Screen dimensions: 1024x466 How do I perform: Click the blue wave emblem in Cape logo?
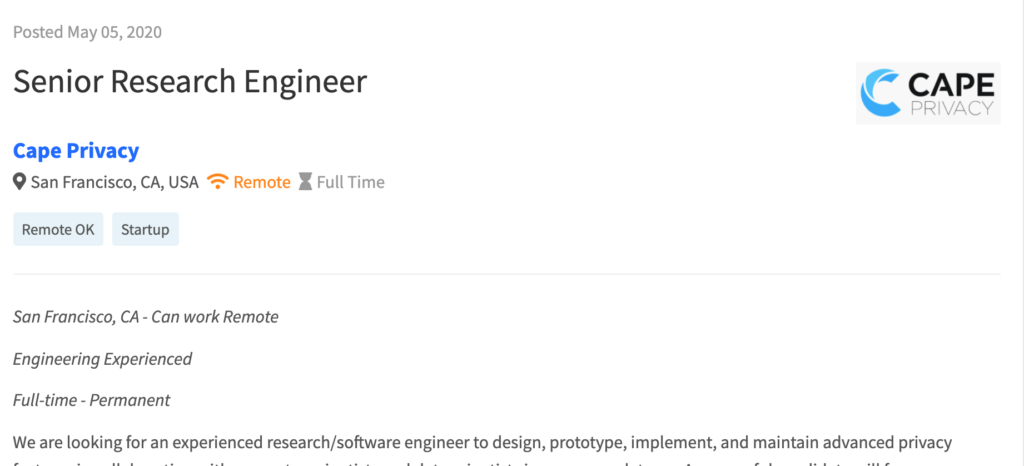[x=880, y=93]
